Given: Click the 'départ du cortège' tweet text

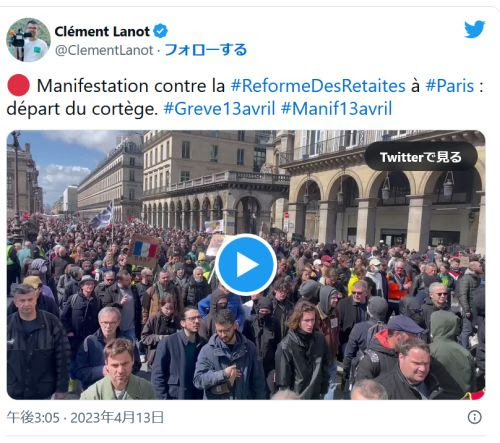Looking at the screenshot, I should click(x=82, y=109).
